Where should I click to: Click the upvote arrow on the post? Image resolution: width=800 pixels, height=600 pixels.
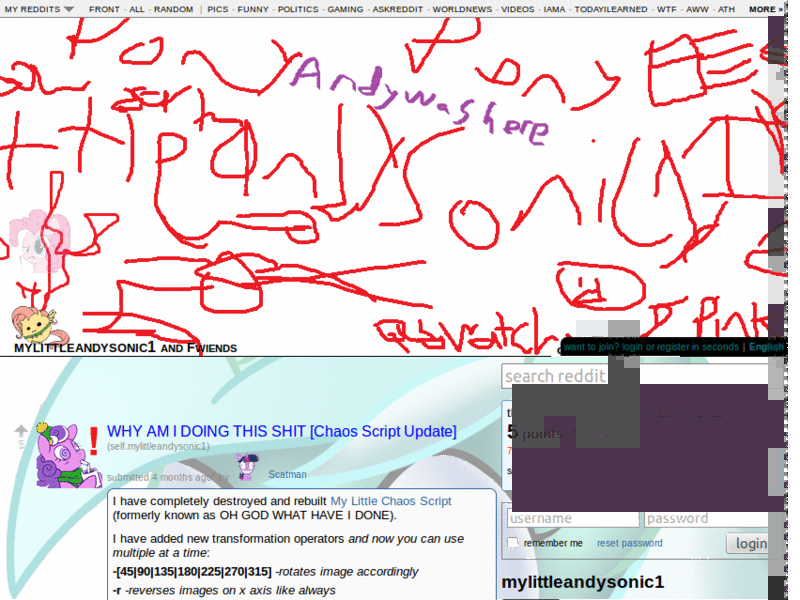(x=20, y=430)
